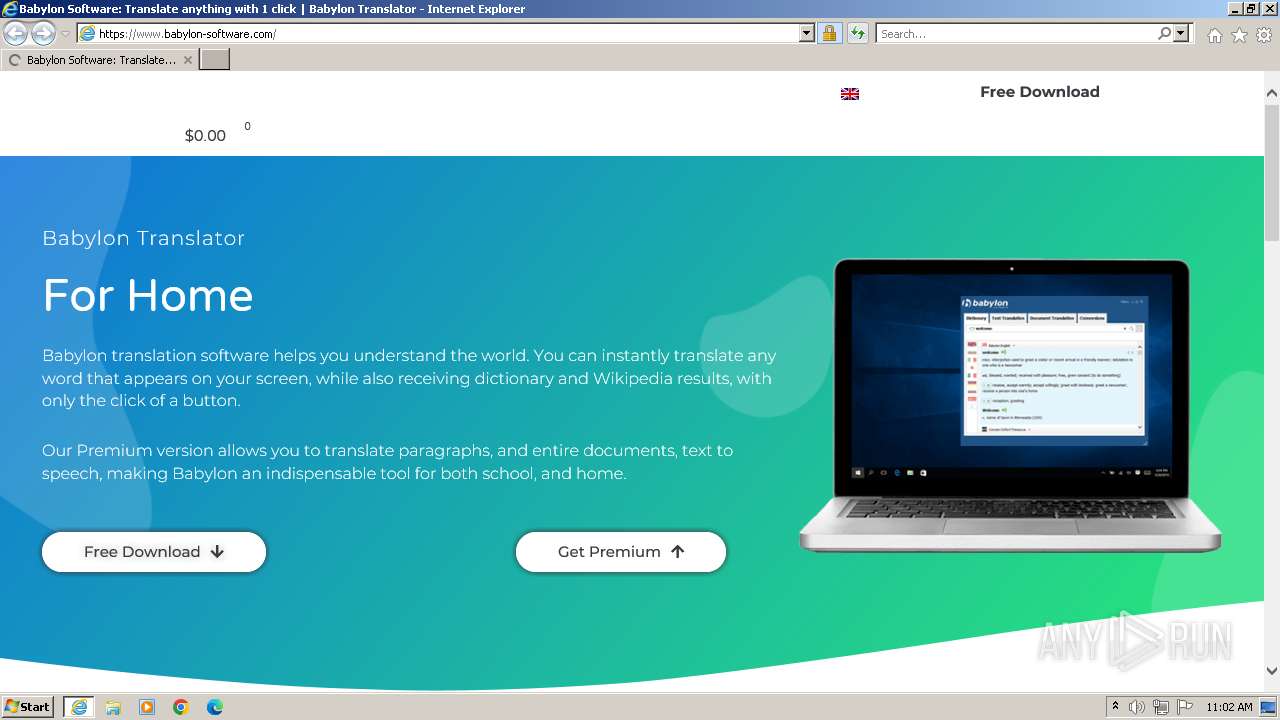The width and height of the screenshot is (1280, 720).
Task: Click the Free Download header link
Action: [1039, 92]
